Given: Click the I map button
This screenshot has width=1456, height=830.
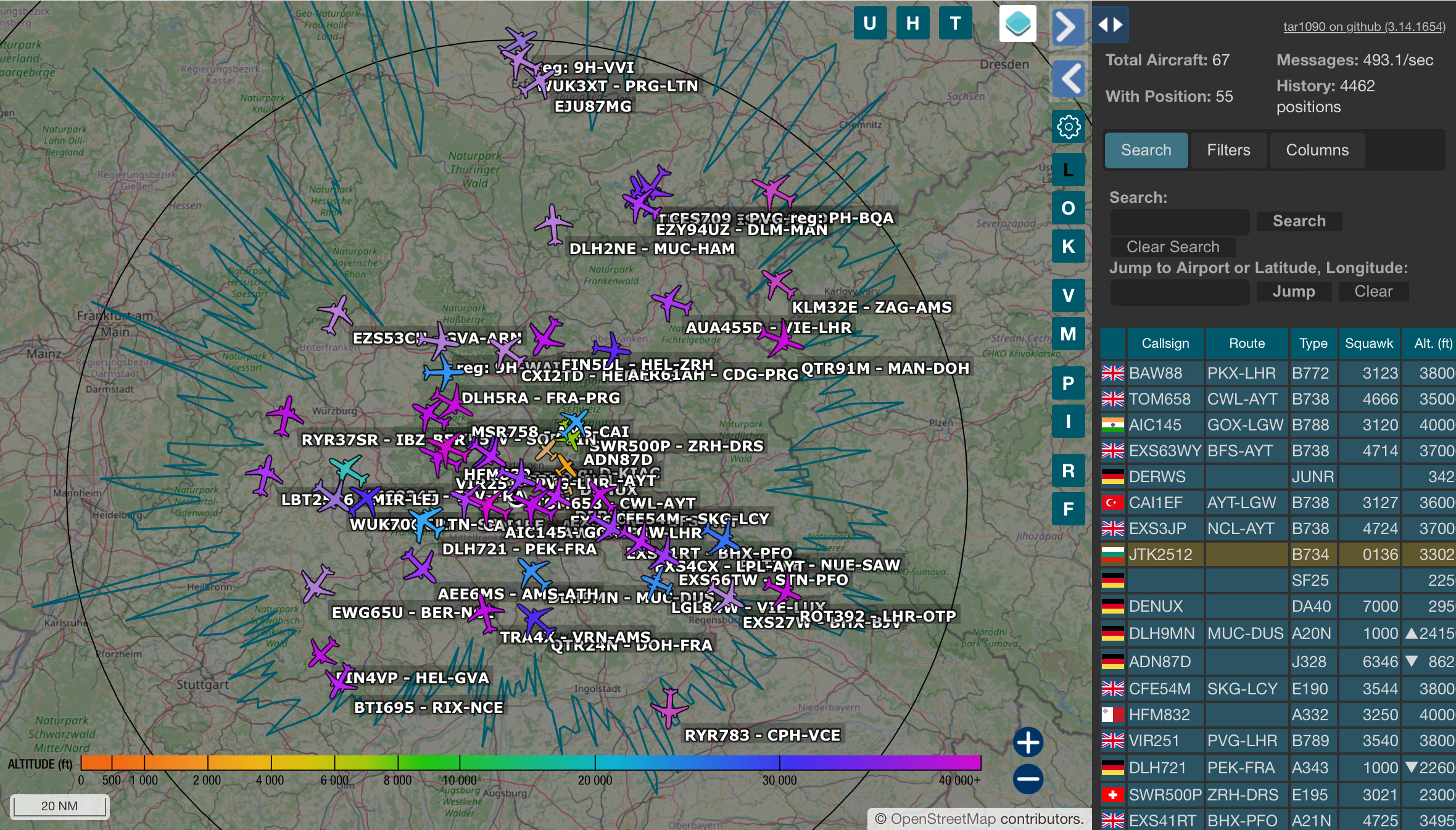Looking at the screenshot, I should [x=1069, y=421].
